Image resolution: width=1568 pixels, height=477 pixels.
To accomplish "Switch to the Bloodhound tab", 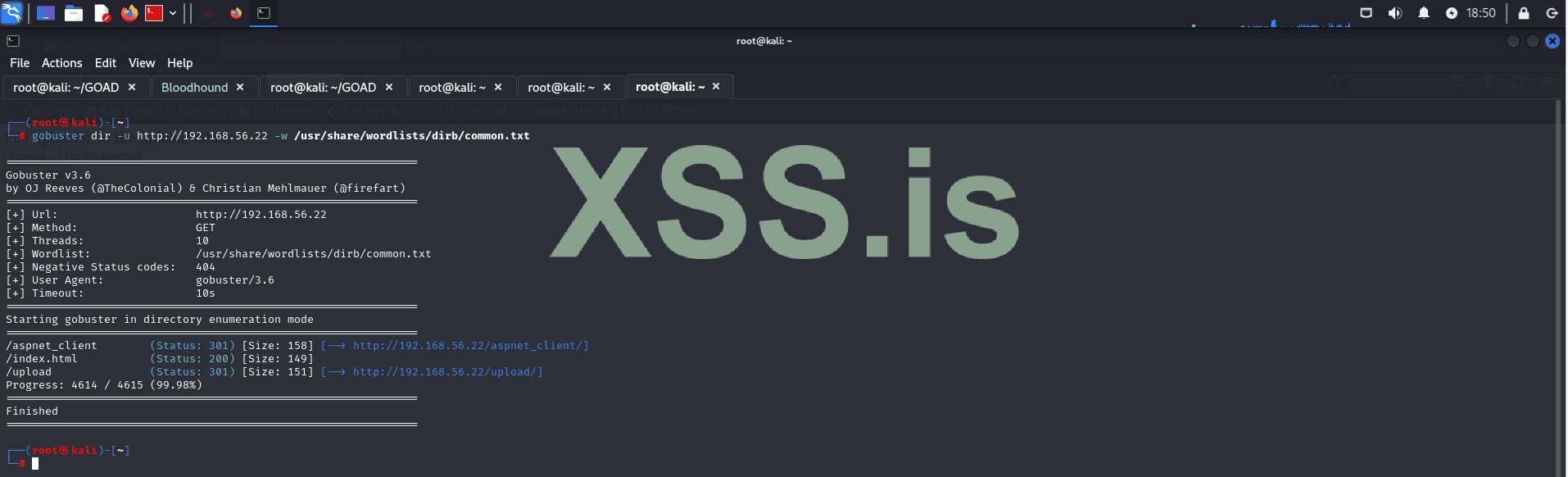I will pyautogui.click(x=195, y=87).
